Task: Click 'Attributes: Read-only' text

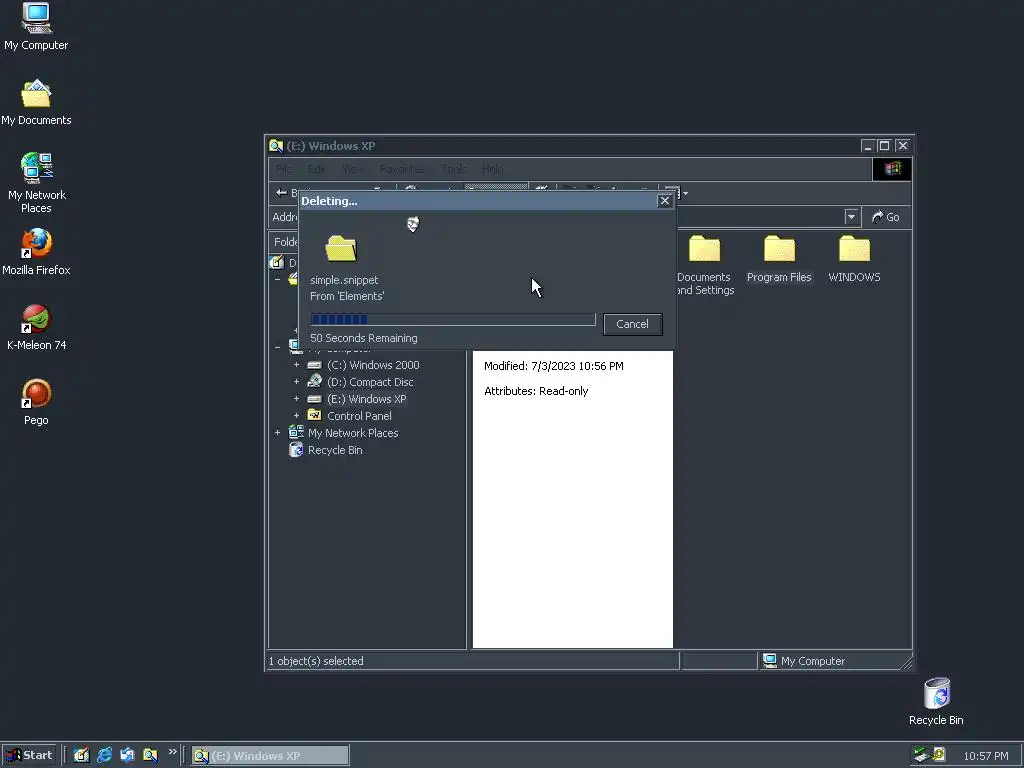Action: point(536,391)
